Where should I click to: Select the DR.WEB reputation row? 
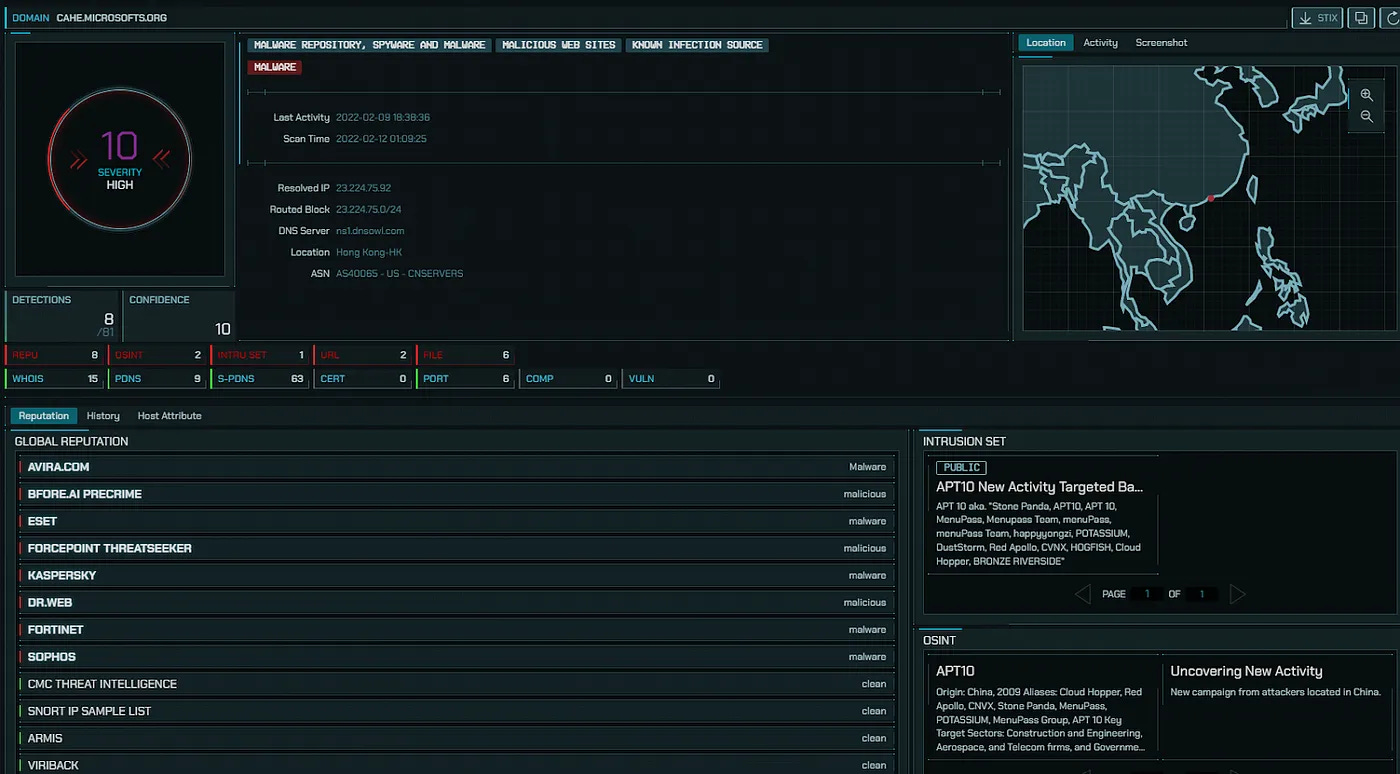pos(457,602)
